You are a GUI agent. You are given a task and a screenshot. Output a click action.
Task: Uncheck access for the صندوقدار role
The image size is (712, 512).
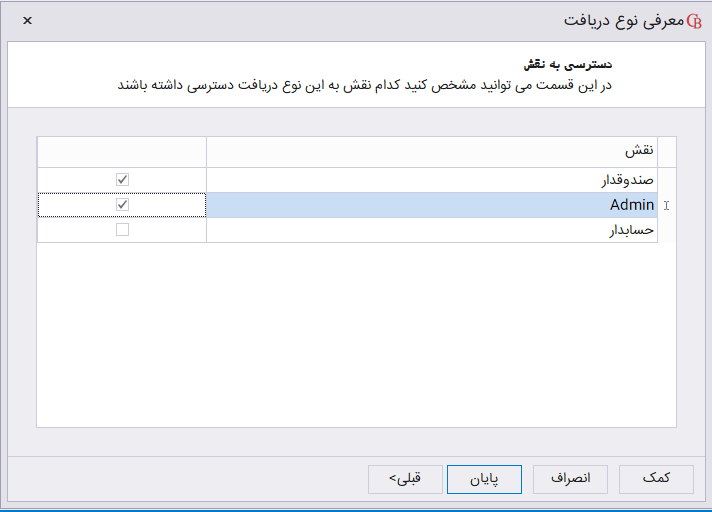[x=122, y=180]
